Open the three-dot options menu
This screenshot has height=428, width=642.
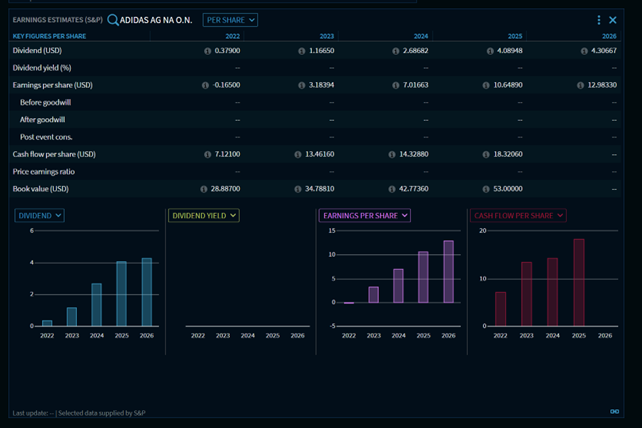click(x=599, y=20)
